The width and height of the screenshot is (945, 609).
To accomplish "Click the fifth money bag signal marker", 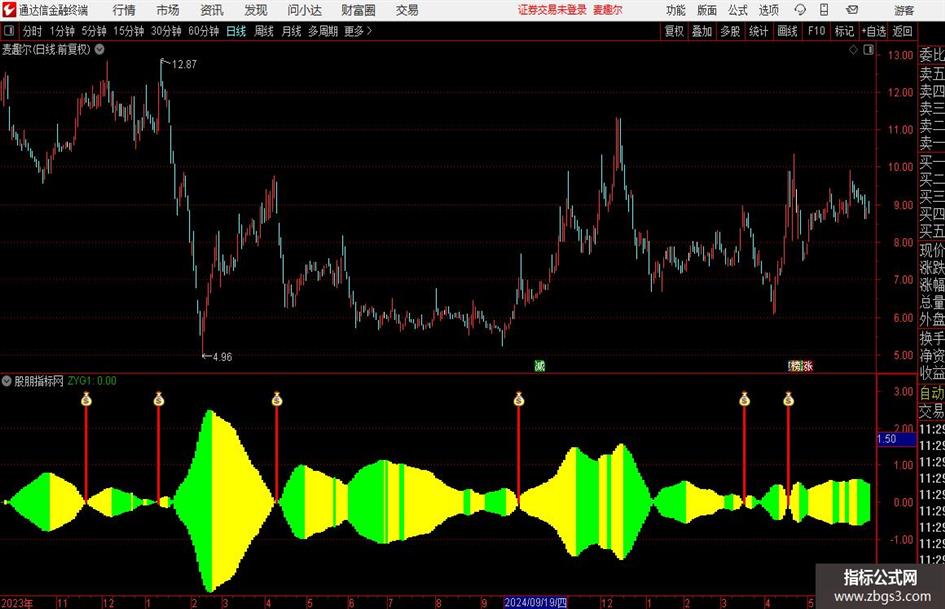I will coord(744,399).
